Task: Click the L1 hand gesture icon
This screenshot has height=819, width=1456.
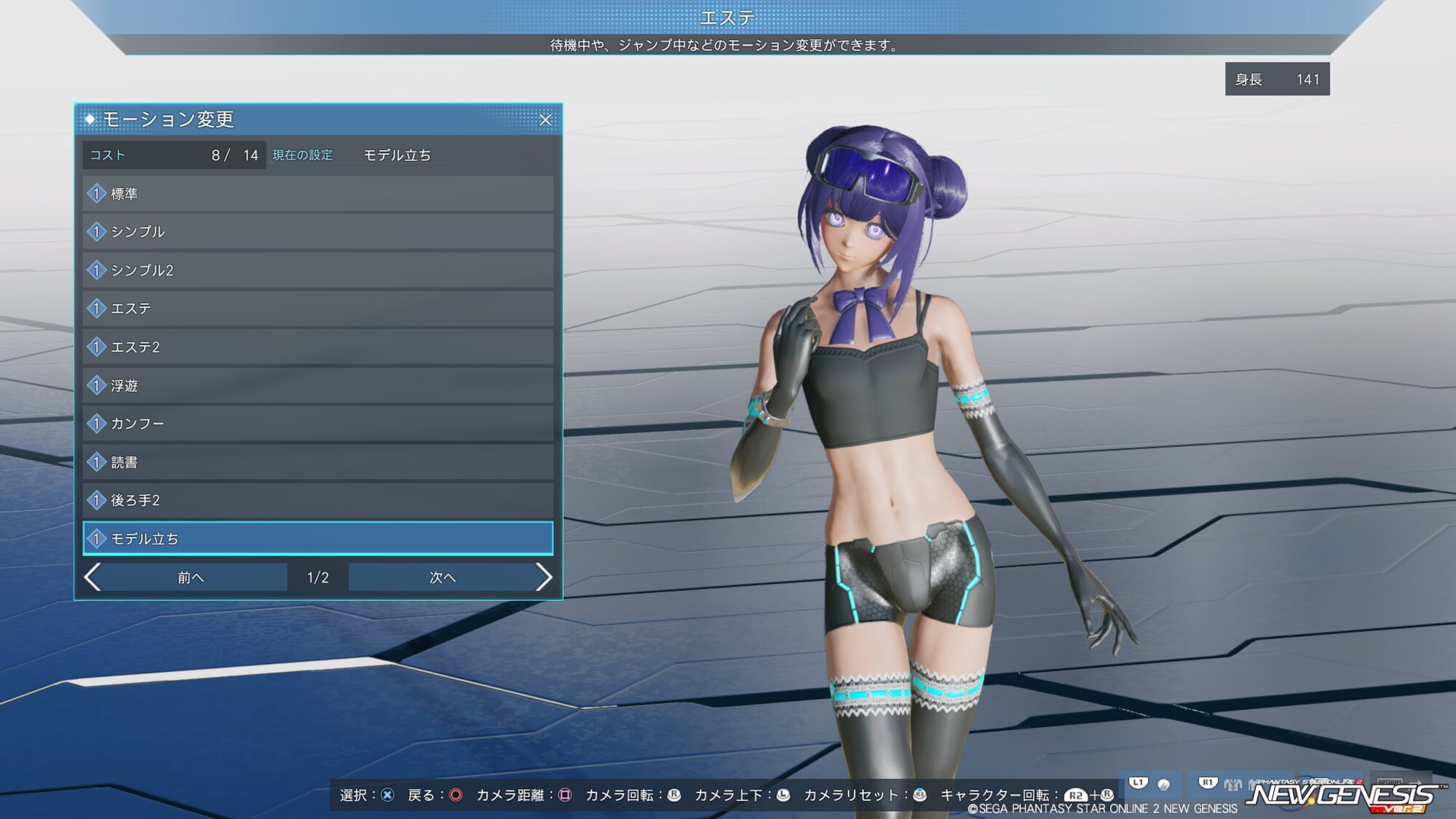Action: click(1163, 785)
